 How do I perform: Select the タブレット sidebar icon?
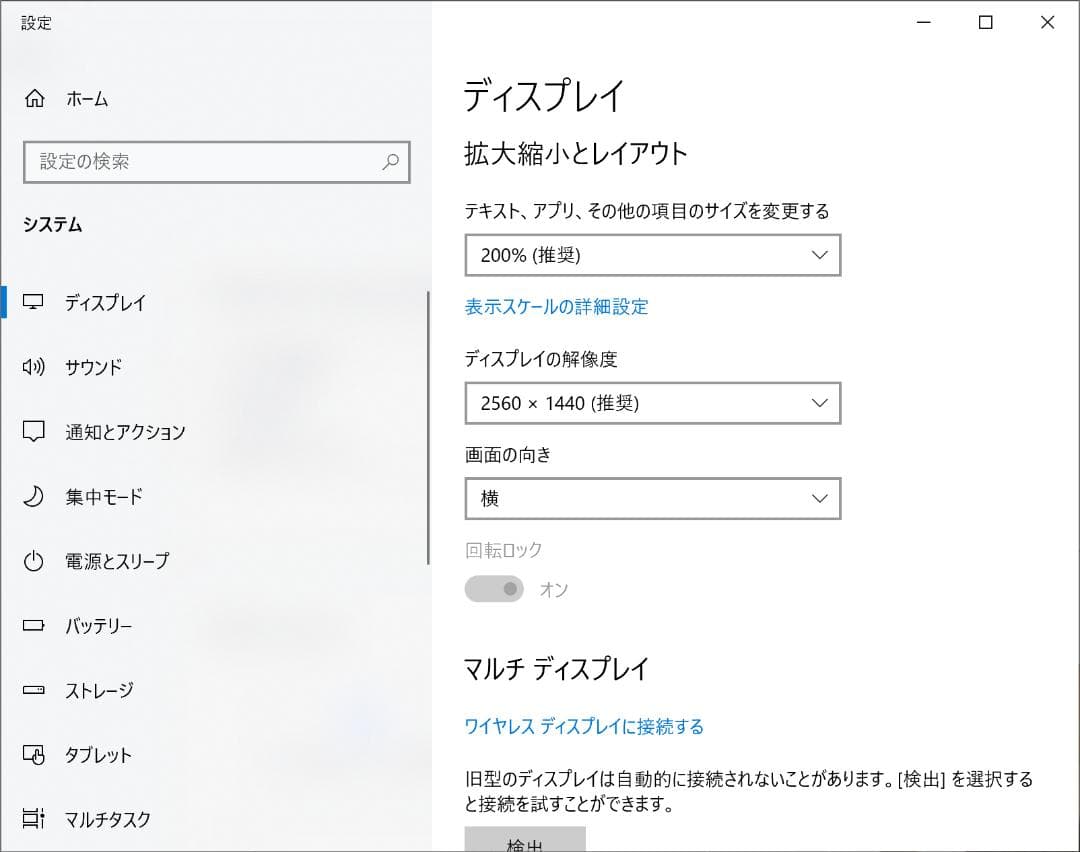(33, 755)
